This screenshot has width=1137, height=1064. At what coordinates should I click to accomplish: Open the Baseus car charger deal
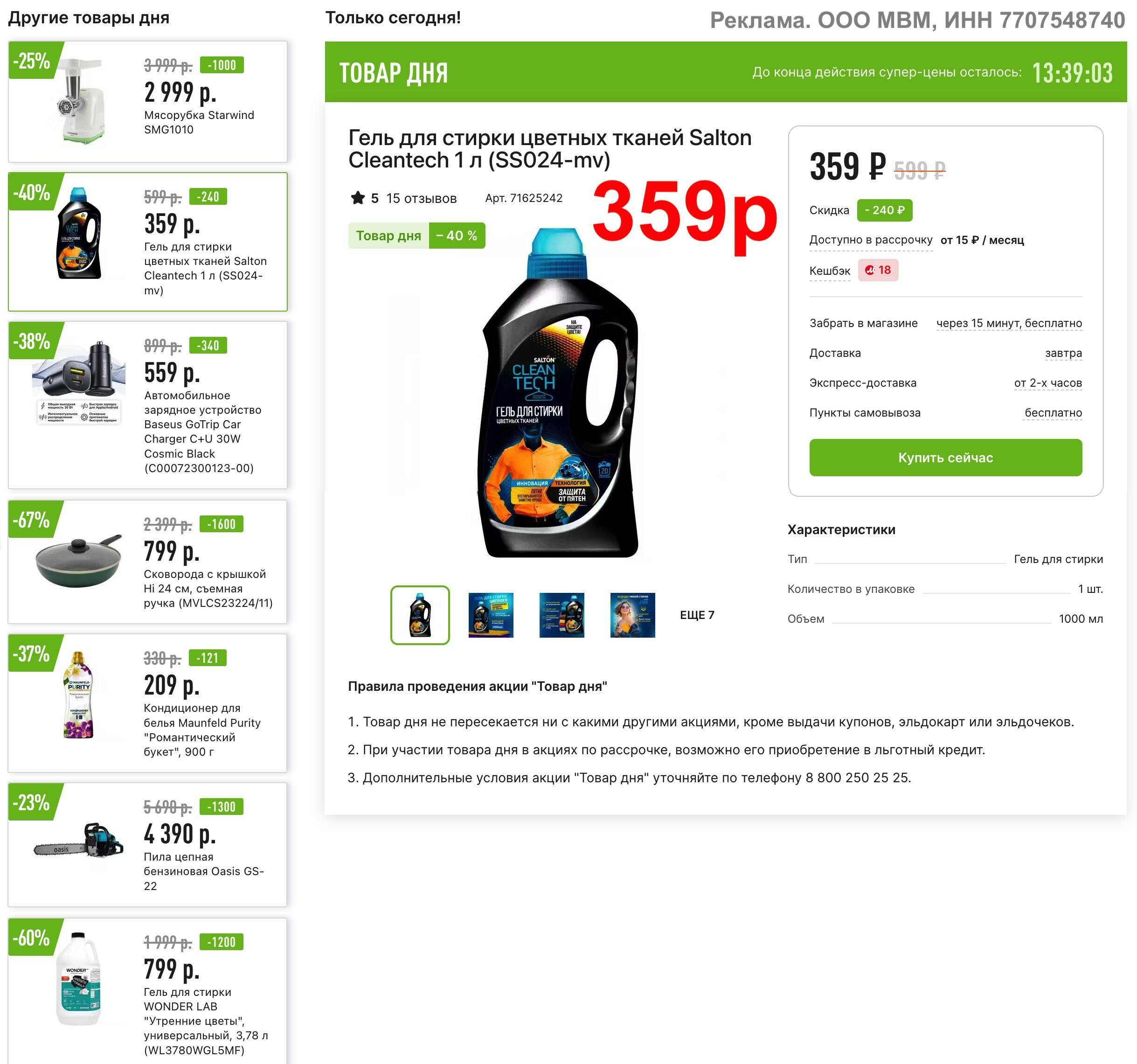(147, 405)
